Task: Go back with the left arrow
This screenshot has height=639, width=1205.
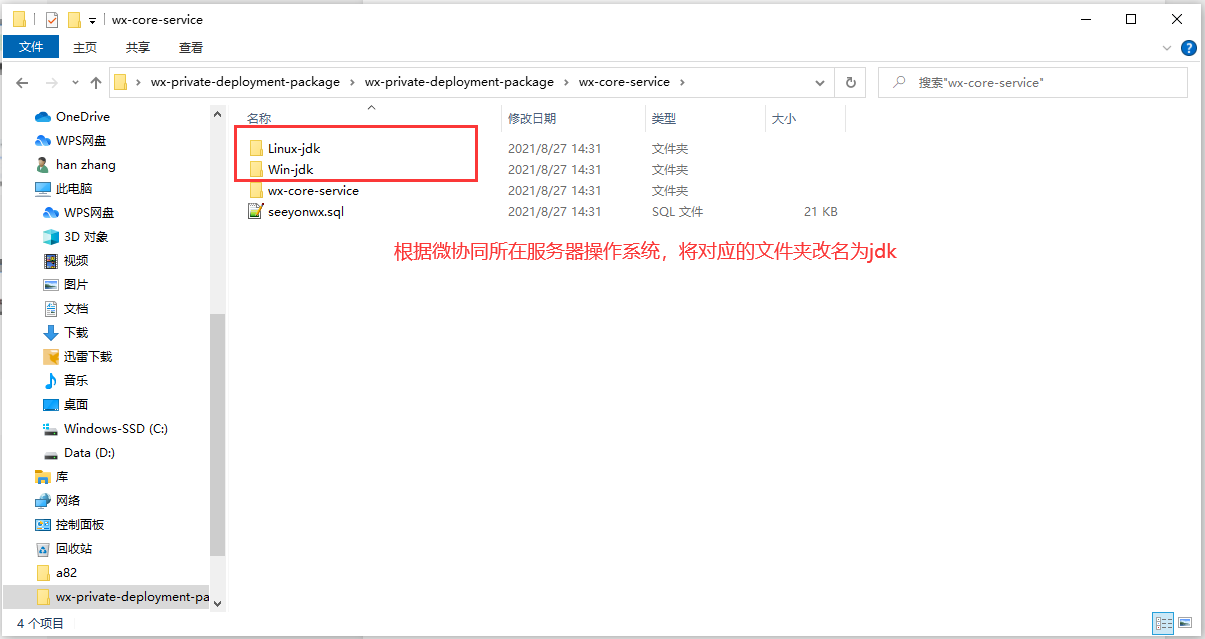Action: [22, 83]
